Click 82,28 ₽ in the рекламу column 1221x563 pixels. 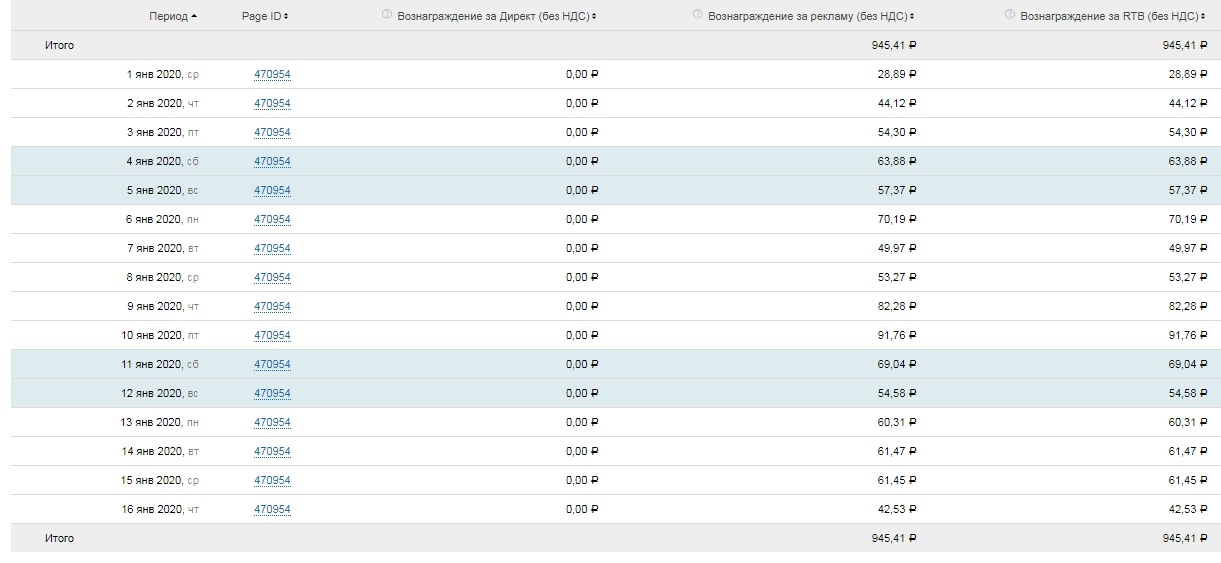coord(897,307)
